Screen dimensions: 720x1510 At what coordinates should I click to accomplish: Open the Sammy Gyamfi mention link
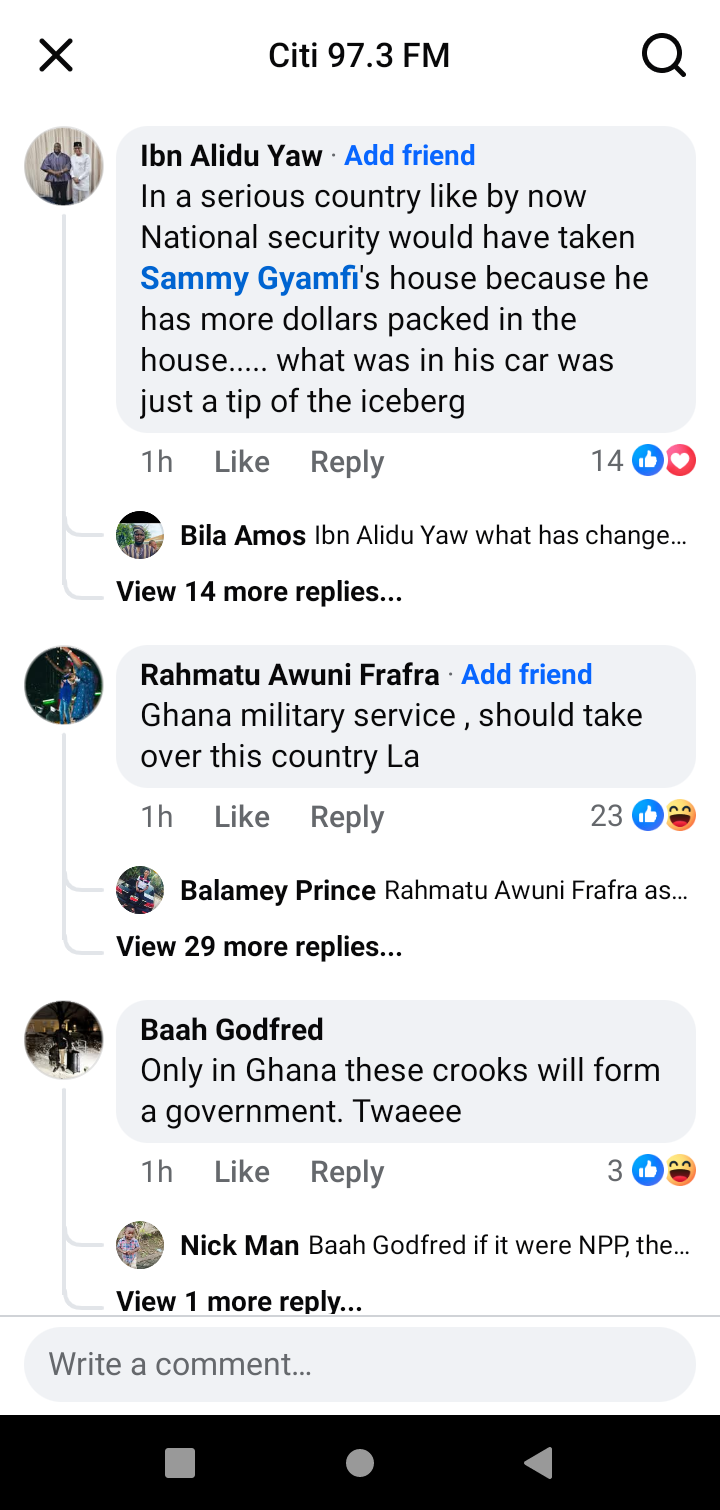[249, 278]
